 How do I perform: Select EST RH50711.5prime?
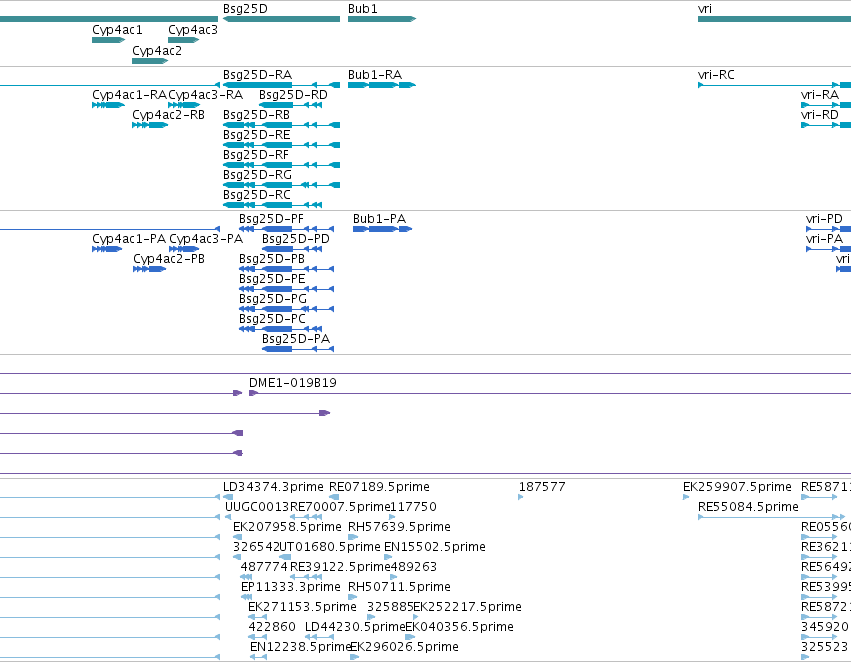point(352,597)
